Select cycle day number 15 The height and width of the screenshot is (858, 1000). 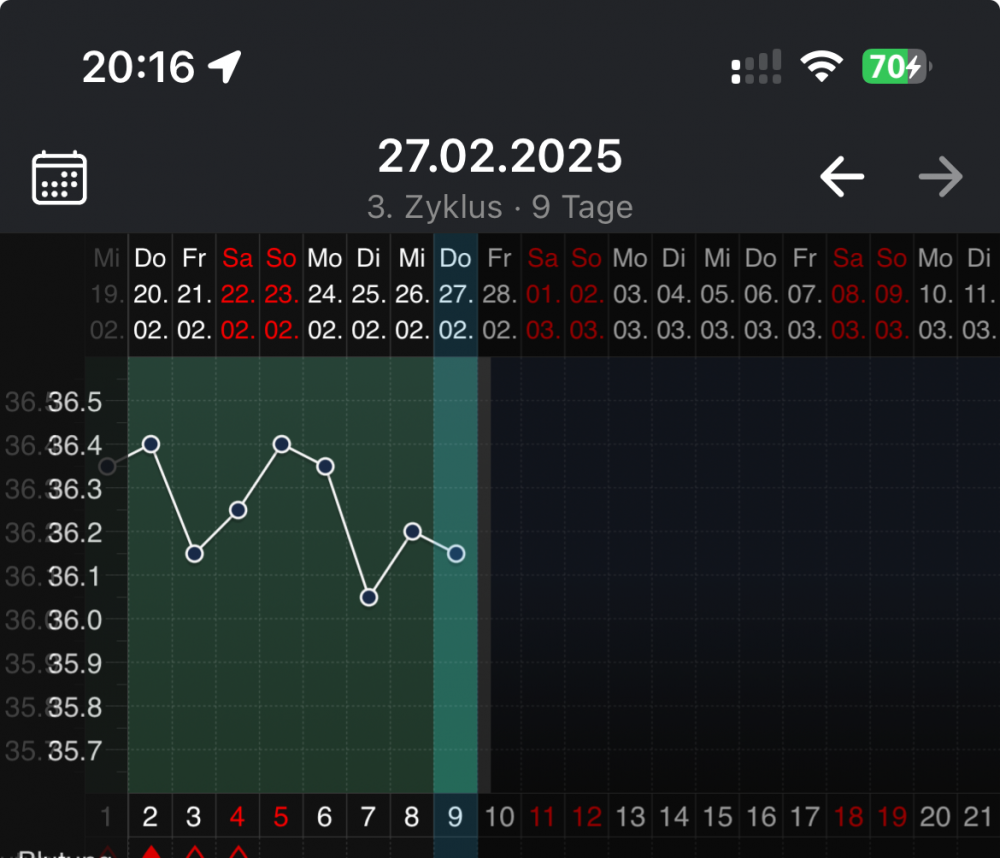coord(717,817)
